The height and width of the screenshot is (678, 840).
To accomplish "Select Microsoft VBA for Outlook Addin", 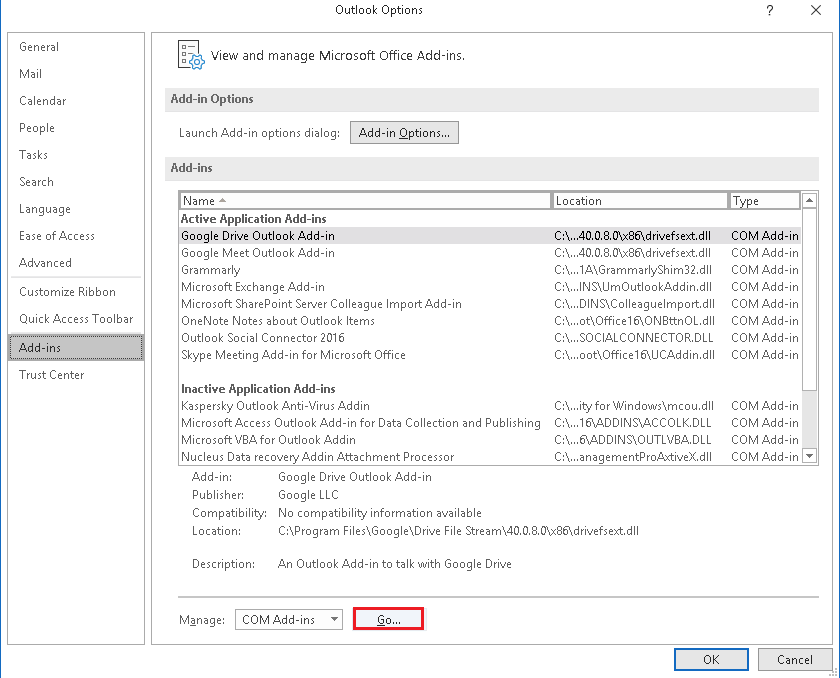I will (x=490, y=440).
